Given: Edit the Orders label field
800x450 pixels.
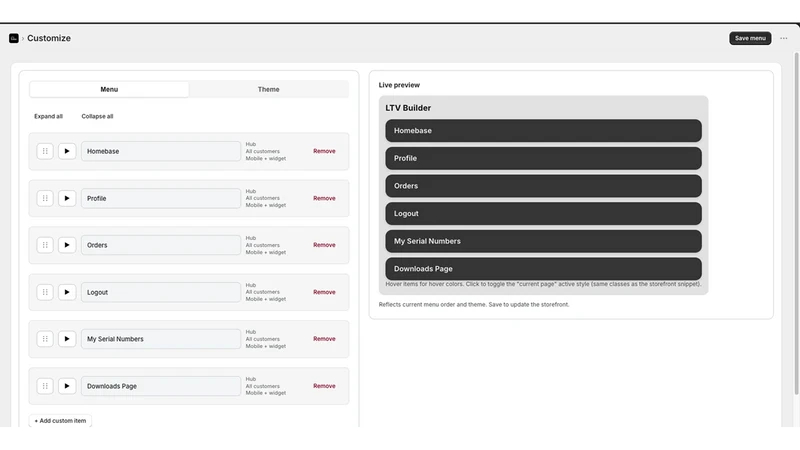Looking at the screenshot, I should pyautogui.click(x=161, y=245).
